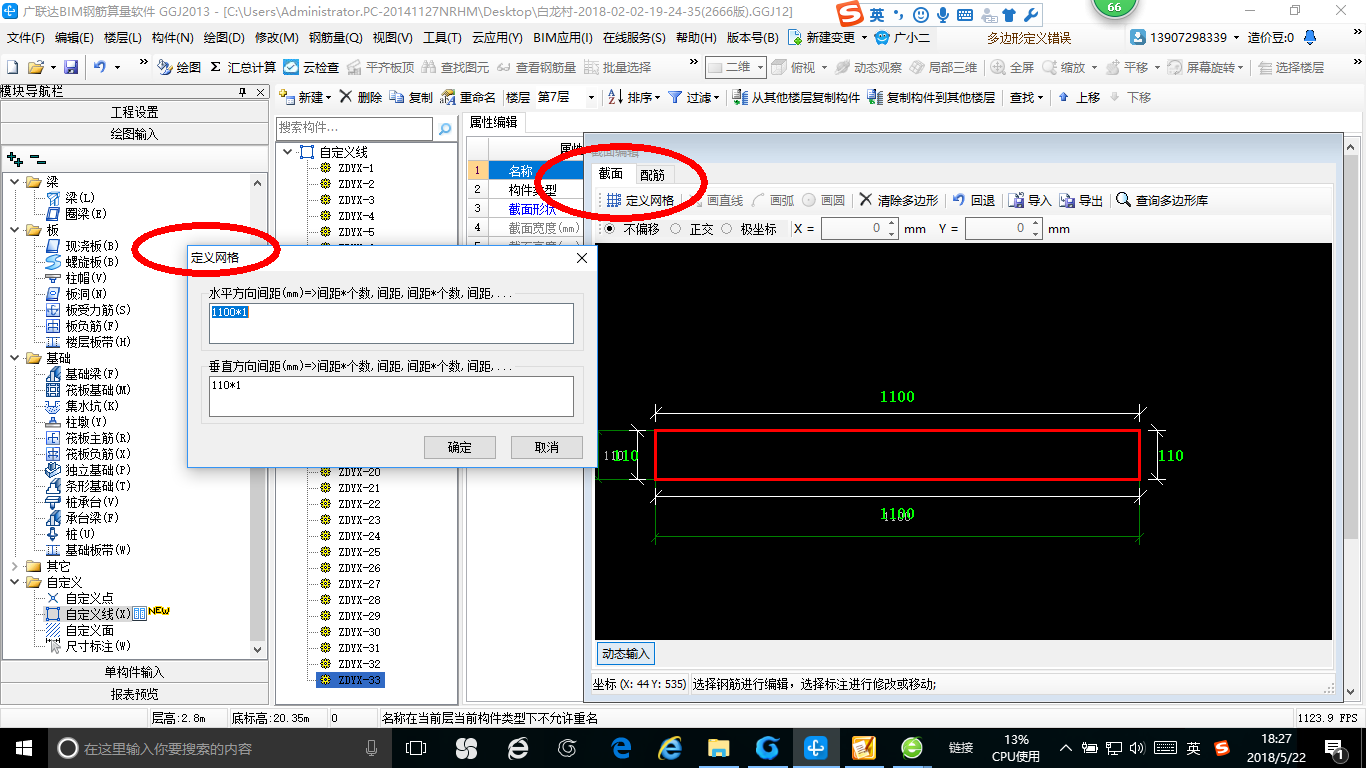This screenshot has height=768, width=1366.
Task: Click 复制 copy component icon
Action: pyautogui.click(x=411, y=97)
